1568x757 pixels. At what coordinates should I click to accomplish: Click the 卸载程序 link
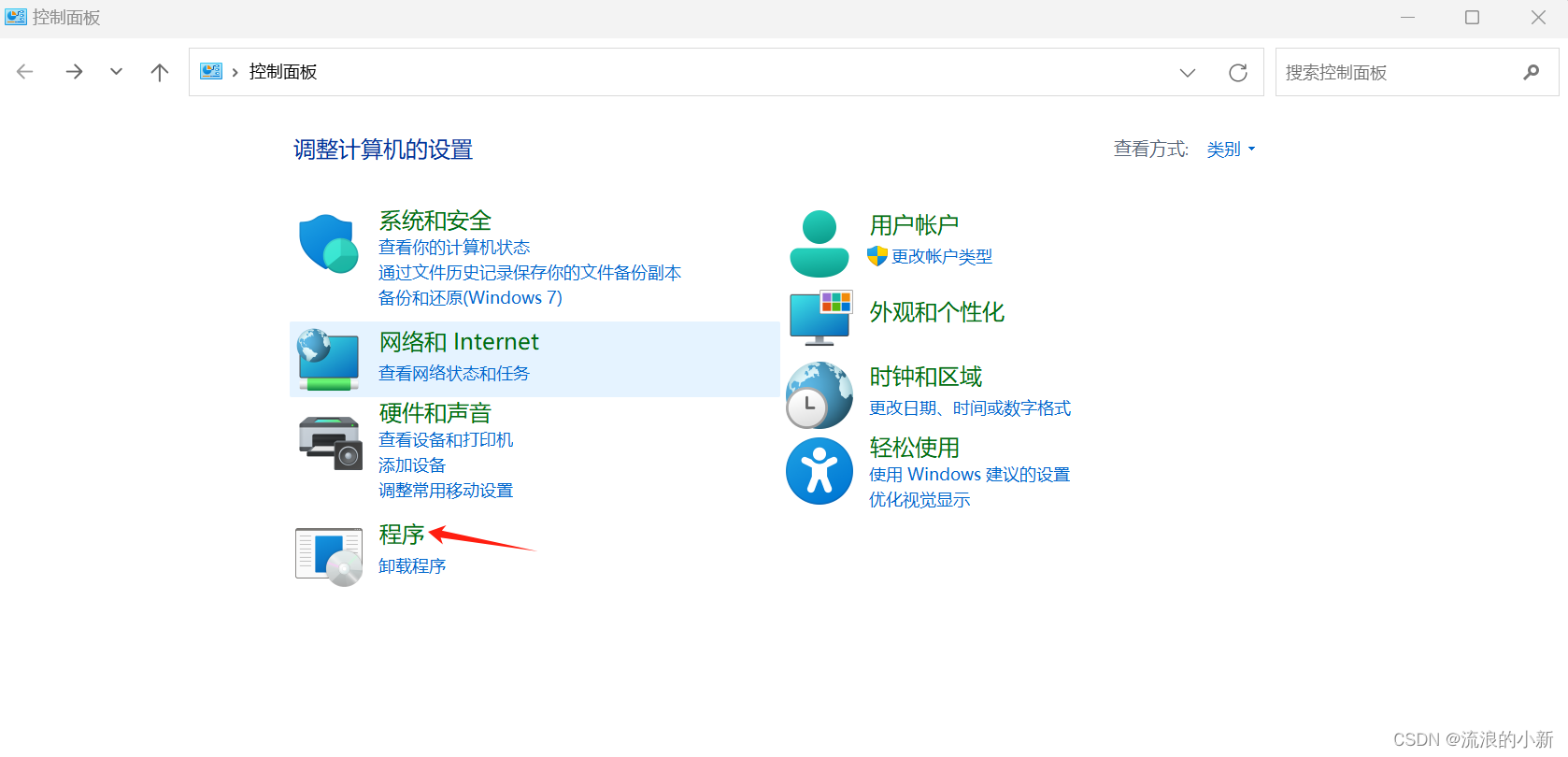pos(412,566)
